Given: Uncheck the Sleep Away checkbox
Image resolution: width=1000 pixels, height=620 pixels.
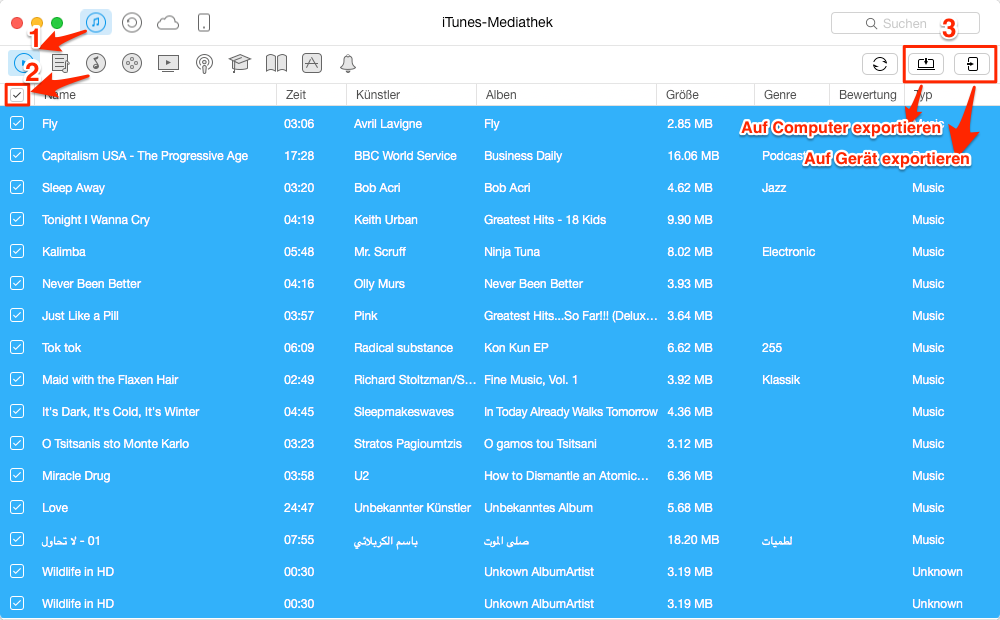Looking at the screenshot, I should pos(17,187).
